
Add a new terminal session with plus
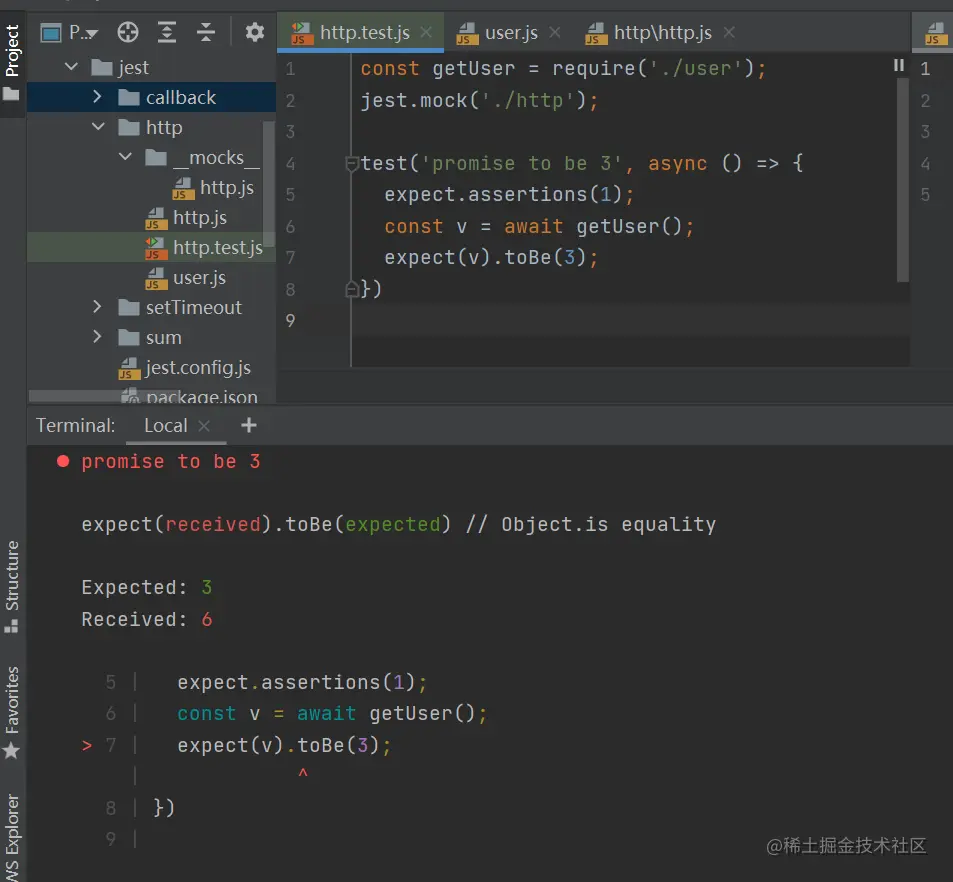point(249,425)
